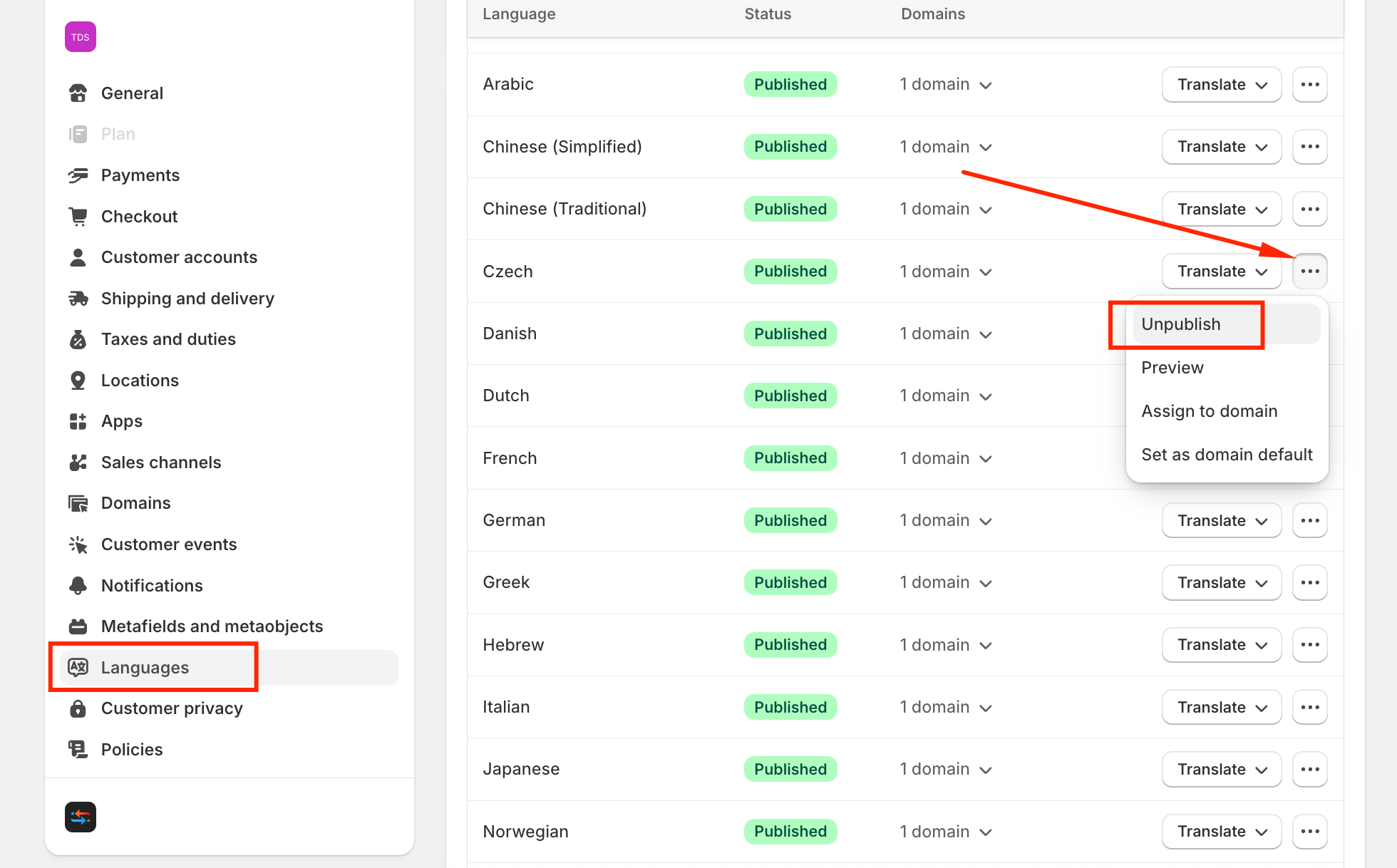Select Assign to domain menu entry
The width and height of the screenshot is (1397, 868).
[1209, 411]
